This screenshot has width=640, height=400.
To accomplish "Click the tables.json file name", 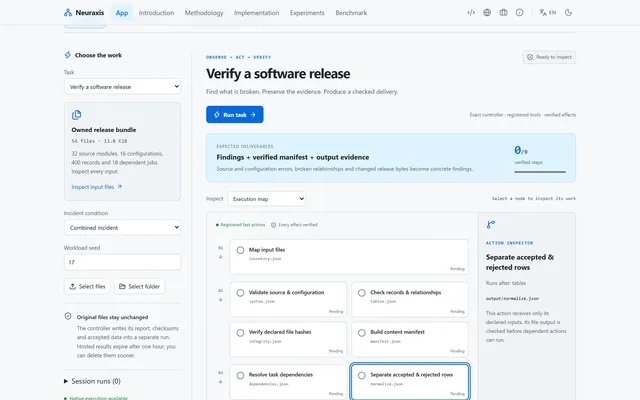I will click(383, 301).
